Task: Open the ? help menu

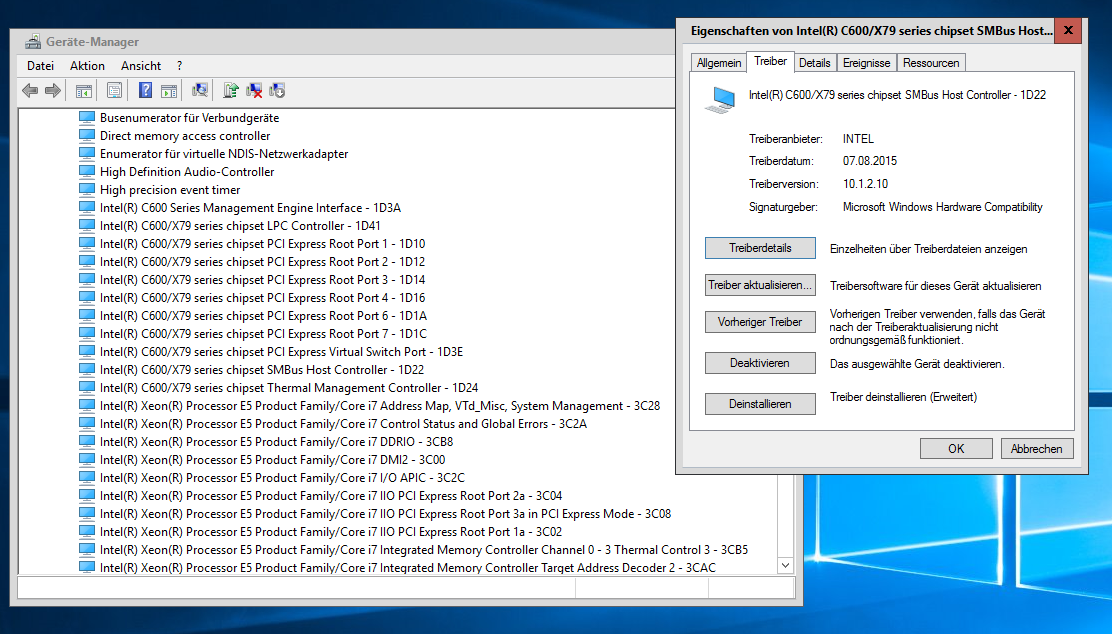Action: pos(179,65)
